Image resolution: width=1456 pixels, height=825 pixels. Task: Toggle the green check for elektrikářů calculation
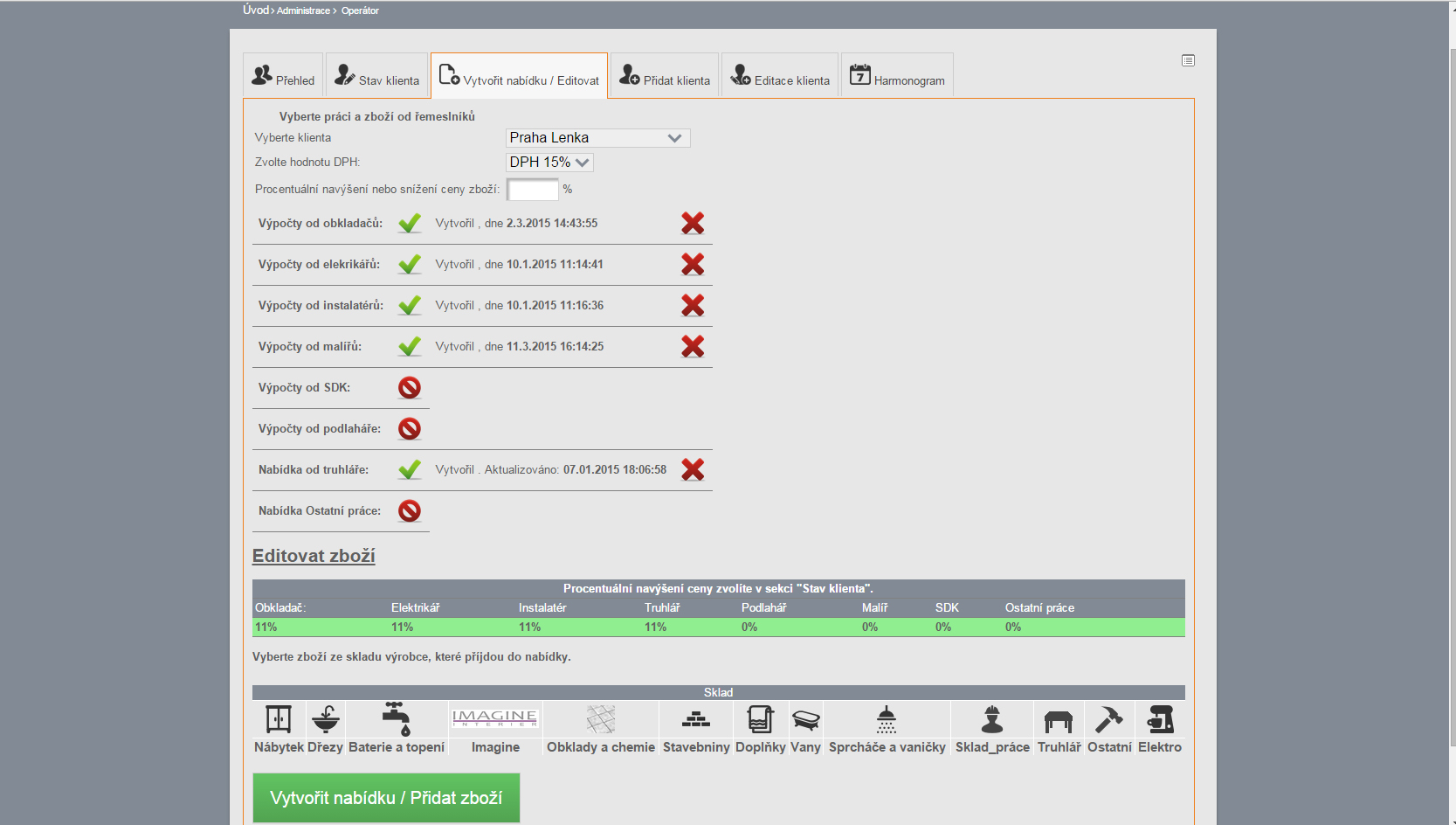[410, 265]
